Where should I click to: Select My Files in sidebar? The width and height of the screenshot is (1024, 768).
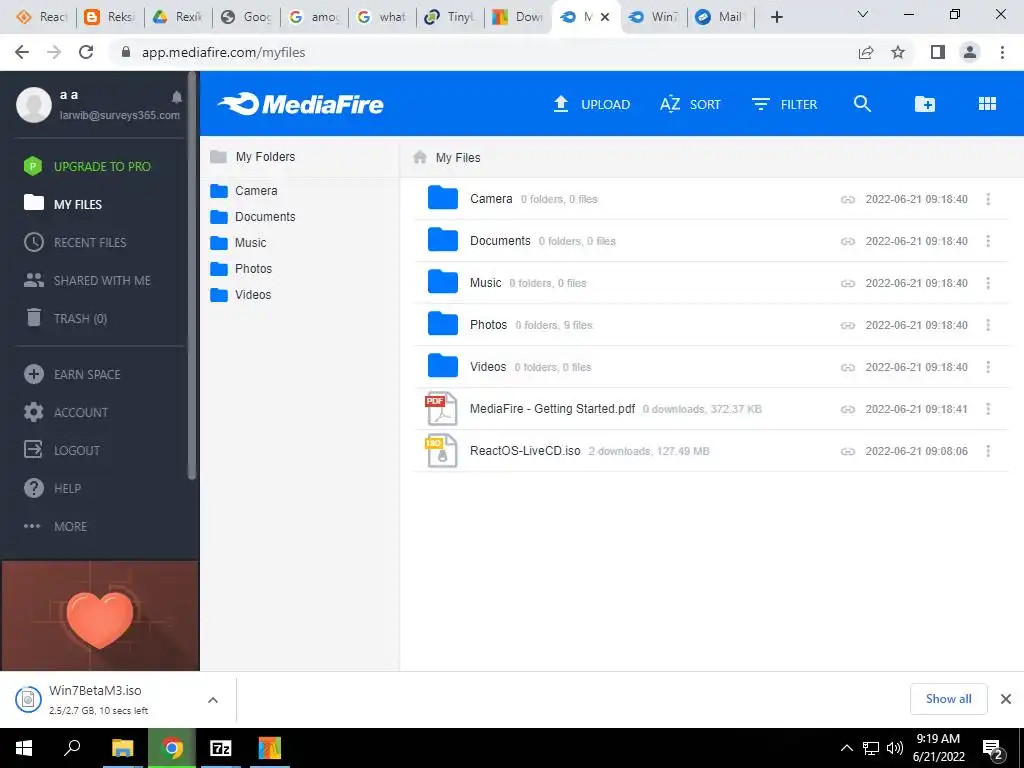click(x=63, y=204)
